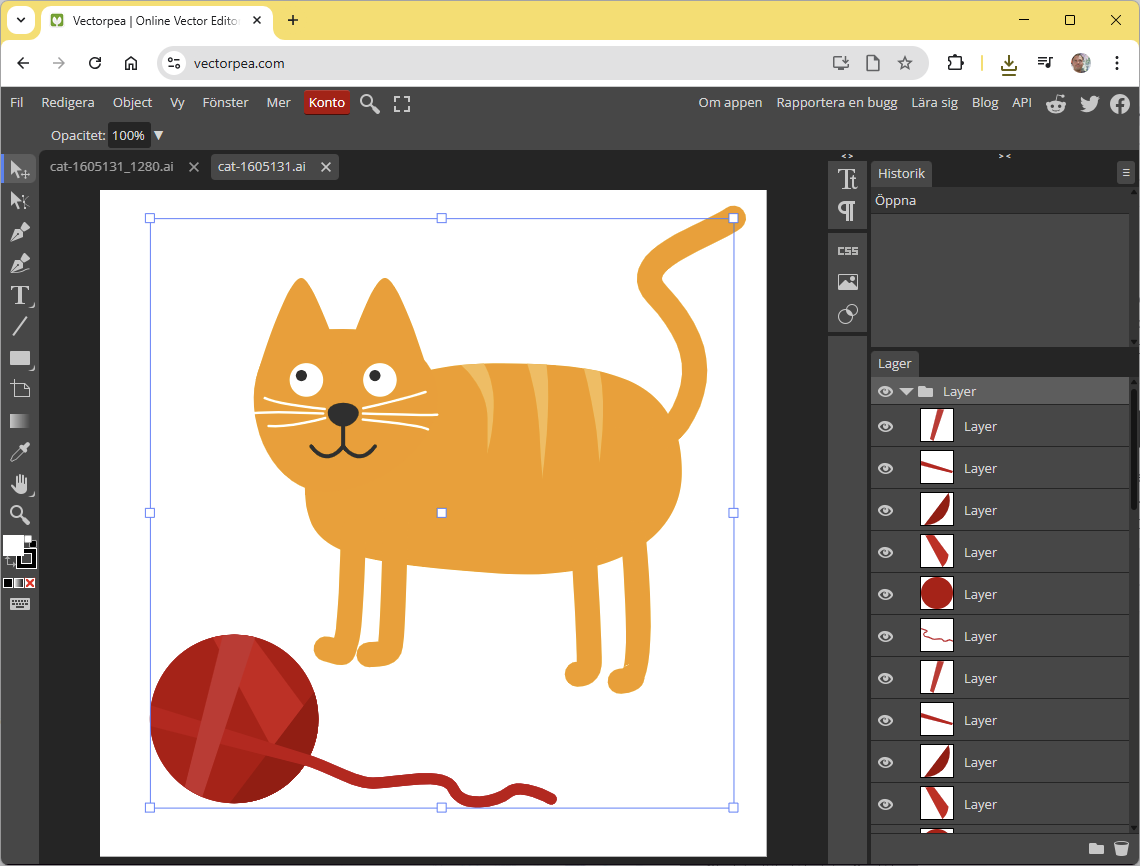Select the Pen tool
Viewport: 1140px width, 866px height.
tap(20, 231)
